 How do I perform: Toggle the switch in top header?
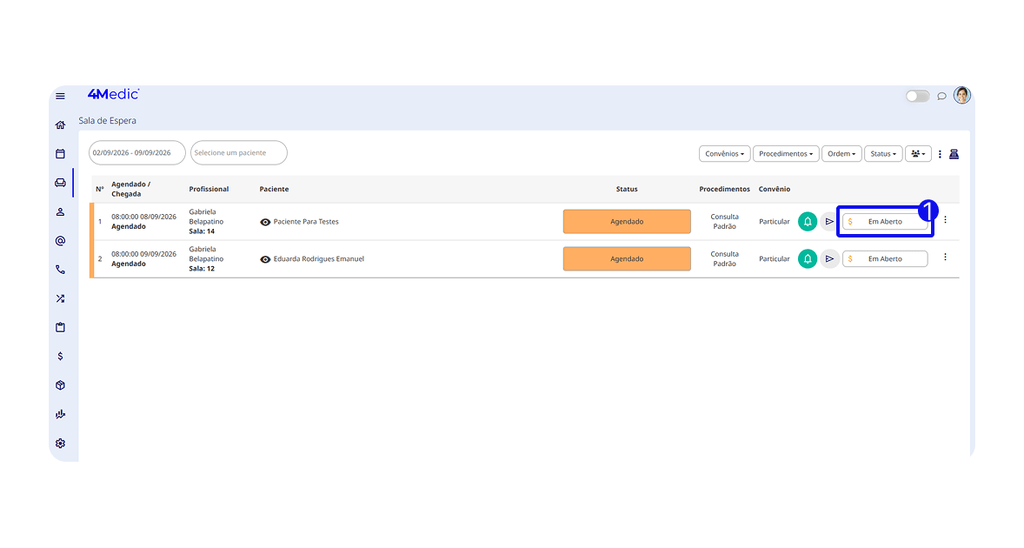(x=917, y=96)
